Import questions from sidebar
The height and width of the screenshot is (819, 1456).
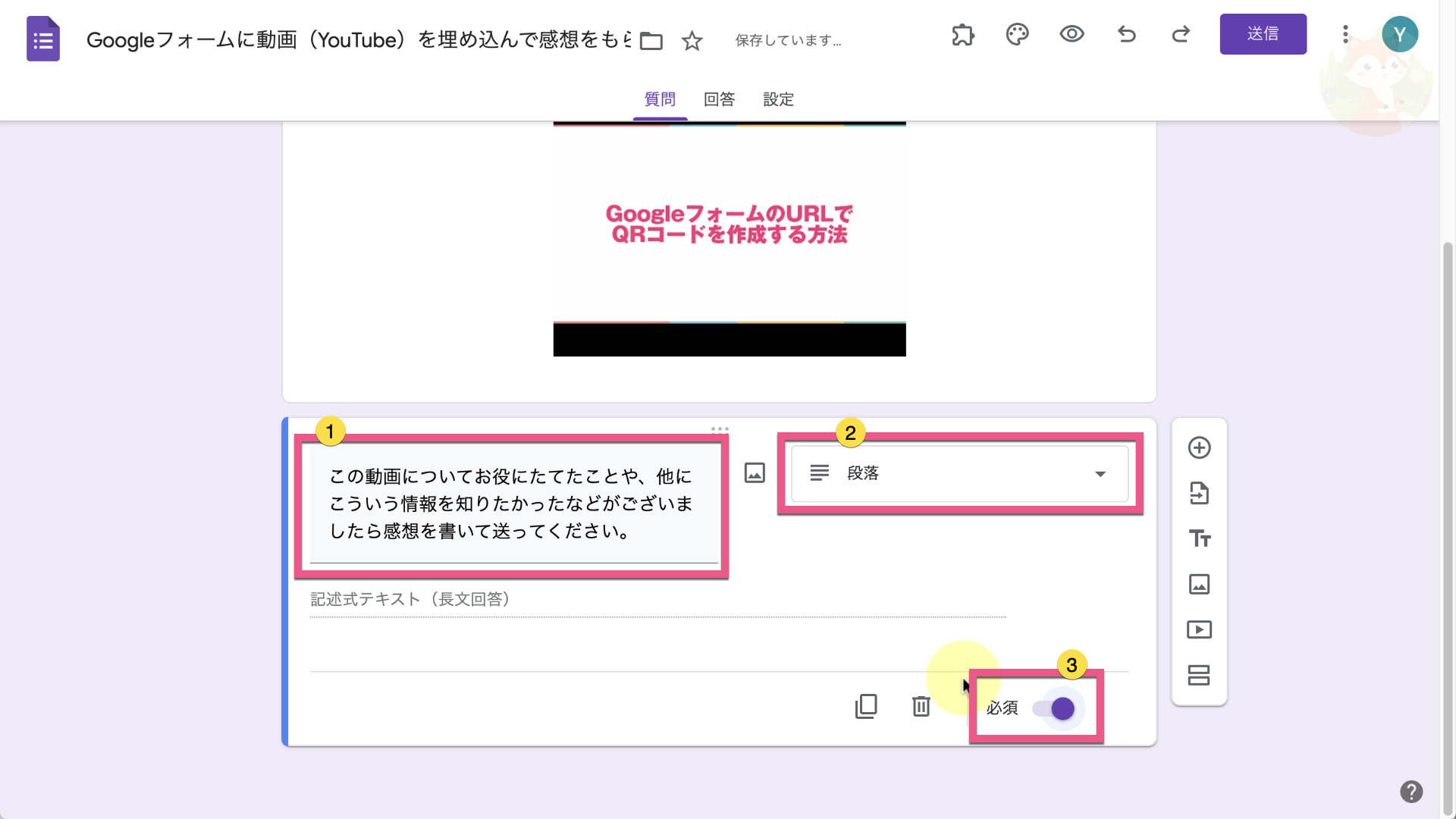tap(1199, 494)
